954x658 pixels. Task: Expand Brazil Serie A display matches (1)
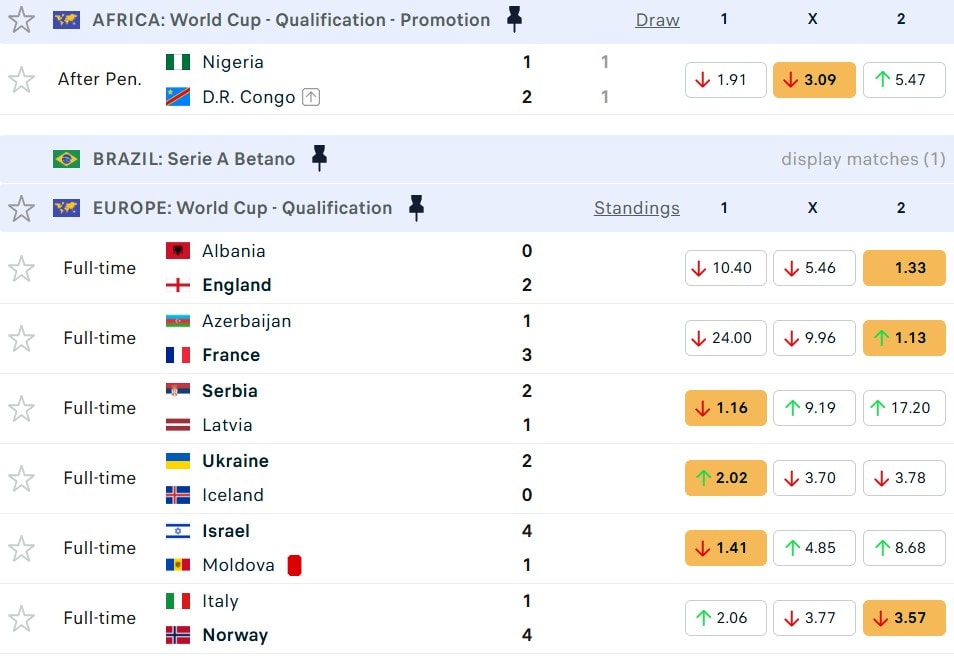(863, 159)
